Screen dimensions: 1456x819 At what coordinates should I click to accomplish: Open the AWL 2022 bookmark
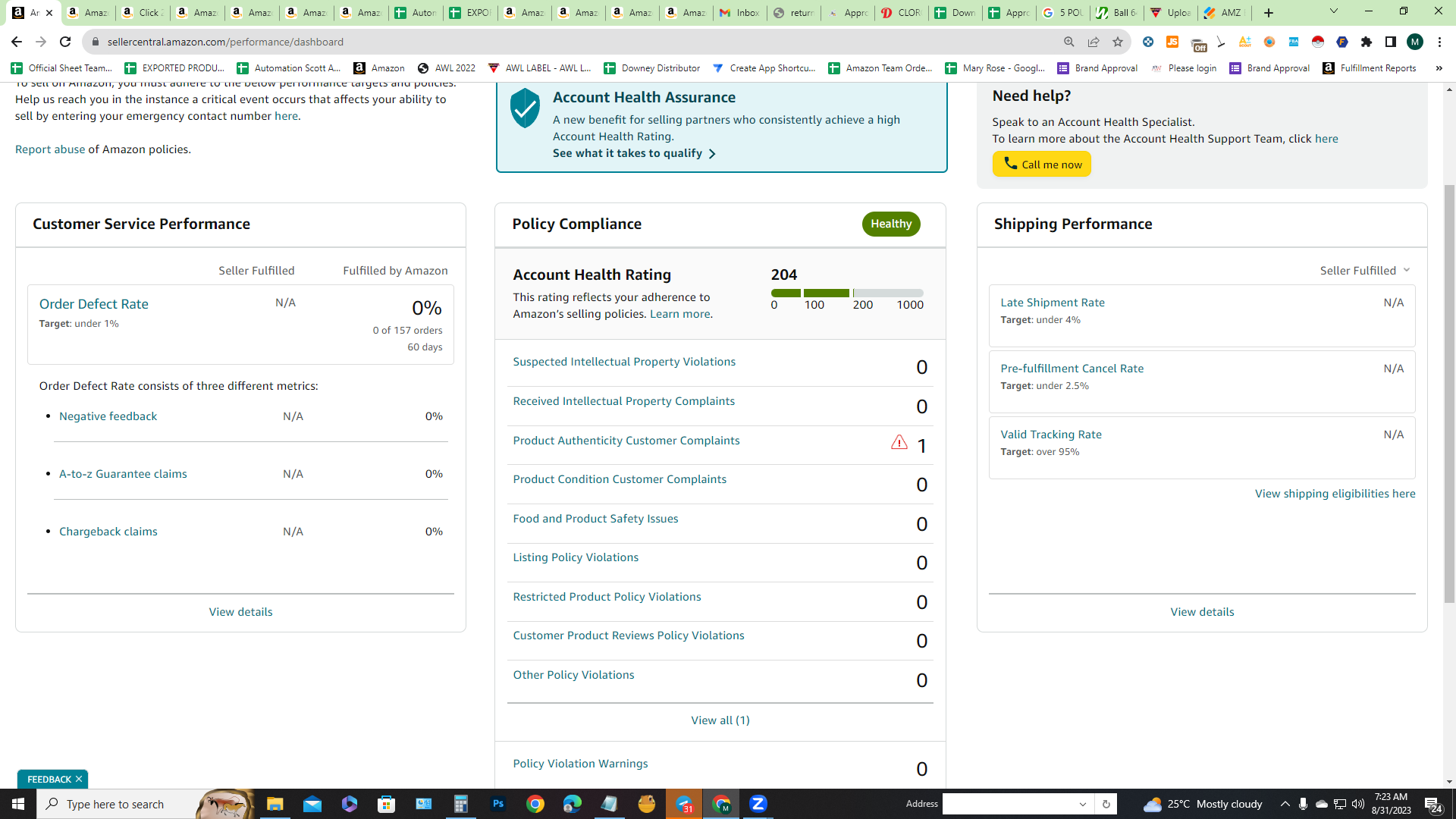pos(447,68)
